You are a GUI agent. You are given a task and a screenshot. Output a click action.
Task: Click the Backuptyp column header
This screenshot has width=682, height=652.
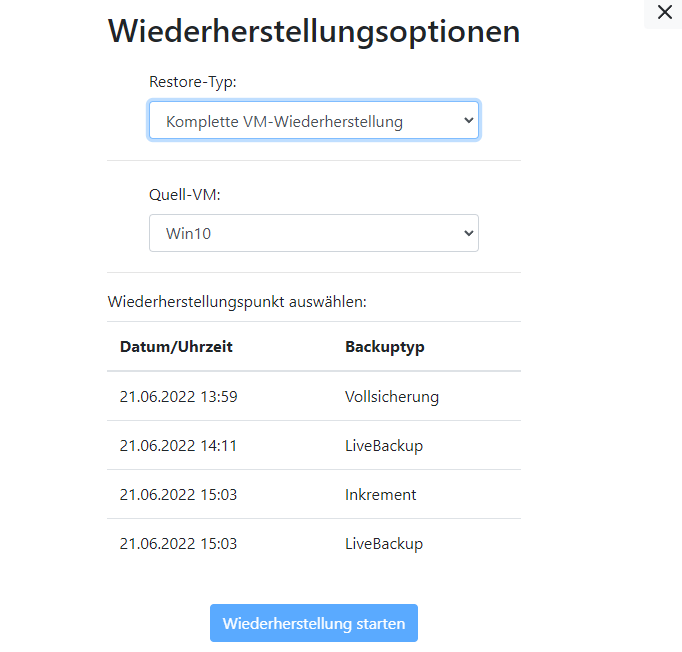pos(385,347)
